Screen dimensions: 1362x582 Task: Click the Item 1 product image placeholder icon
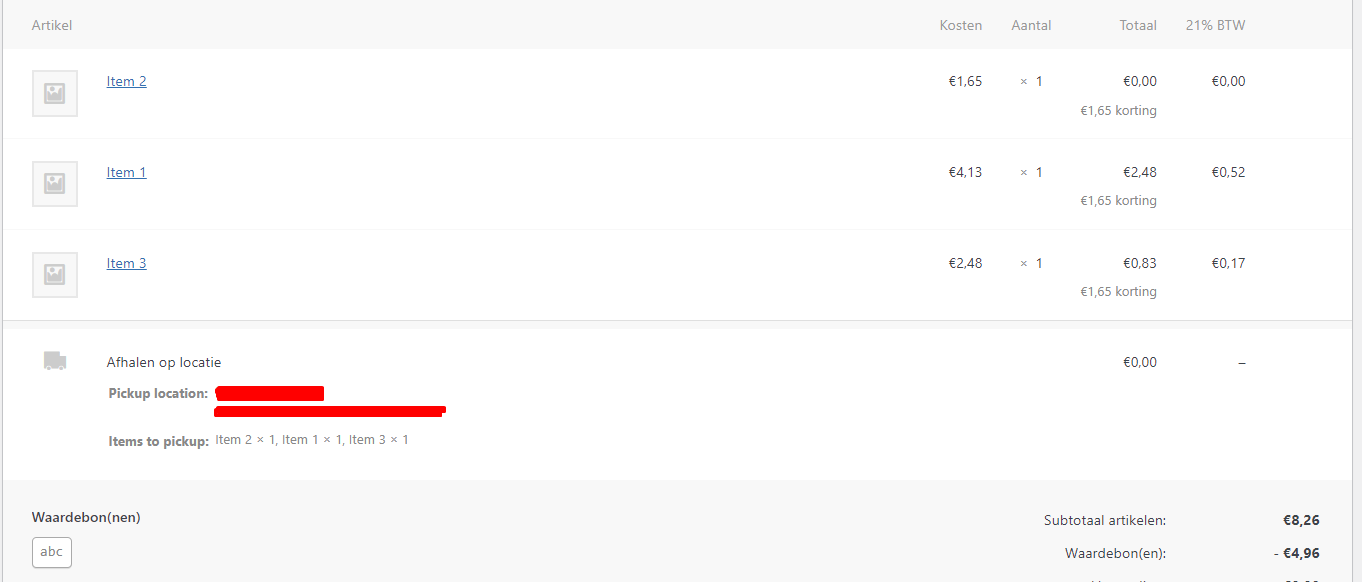(54, 183)
